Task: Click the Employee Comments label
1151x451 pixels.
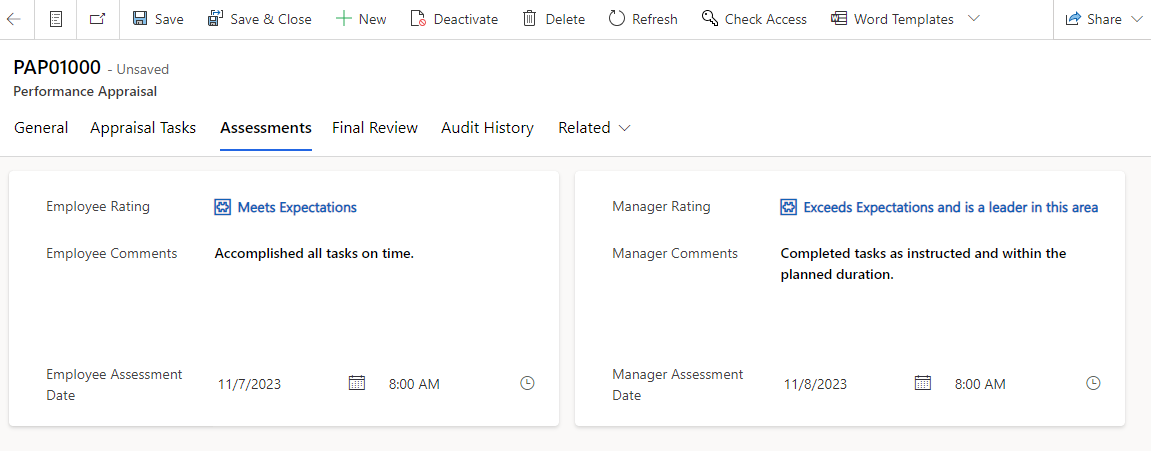Action: [x=112, y=253]
